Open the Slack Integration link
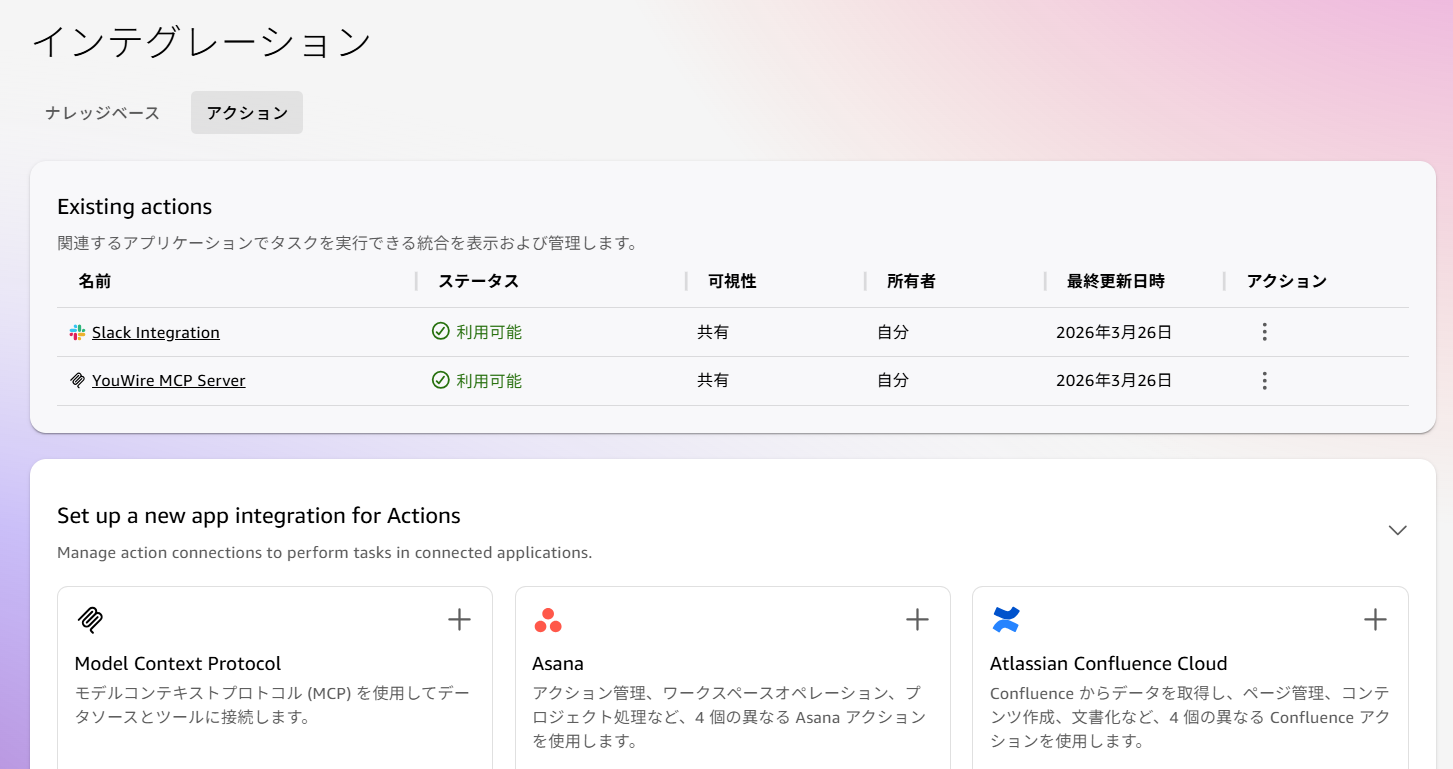 155,331
